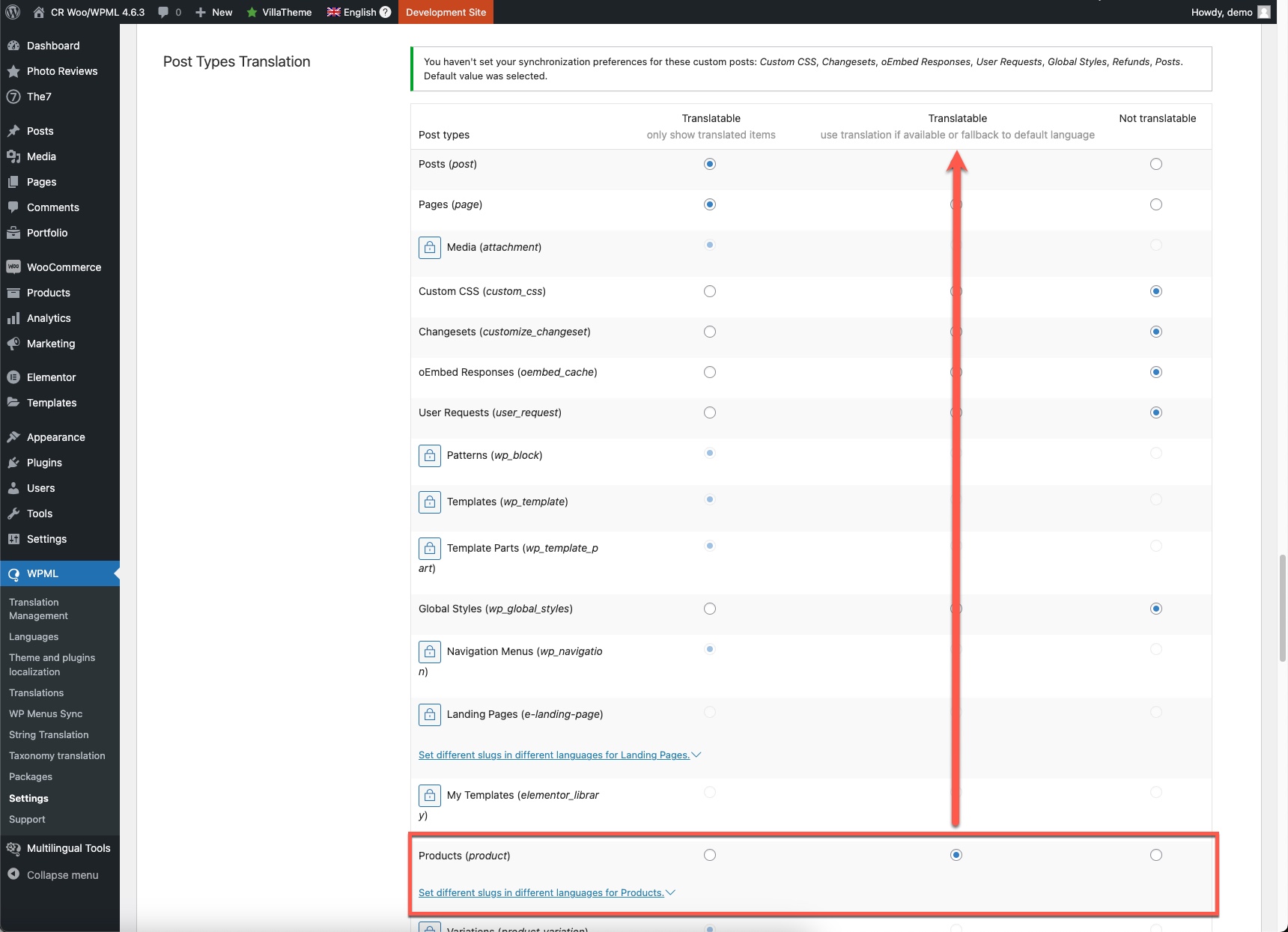This screenshot has width=1288, height=932.
Task: Open the comments bubble icon in admin bar
Action: click(x=163, y=12)
